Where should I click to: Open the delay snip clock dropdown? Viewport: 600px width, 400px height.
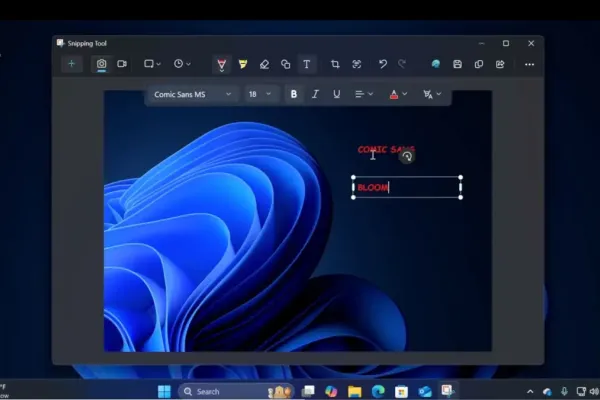point(182,64)
